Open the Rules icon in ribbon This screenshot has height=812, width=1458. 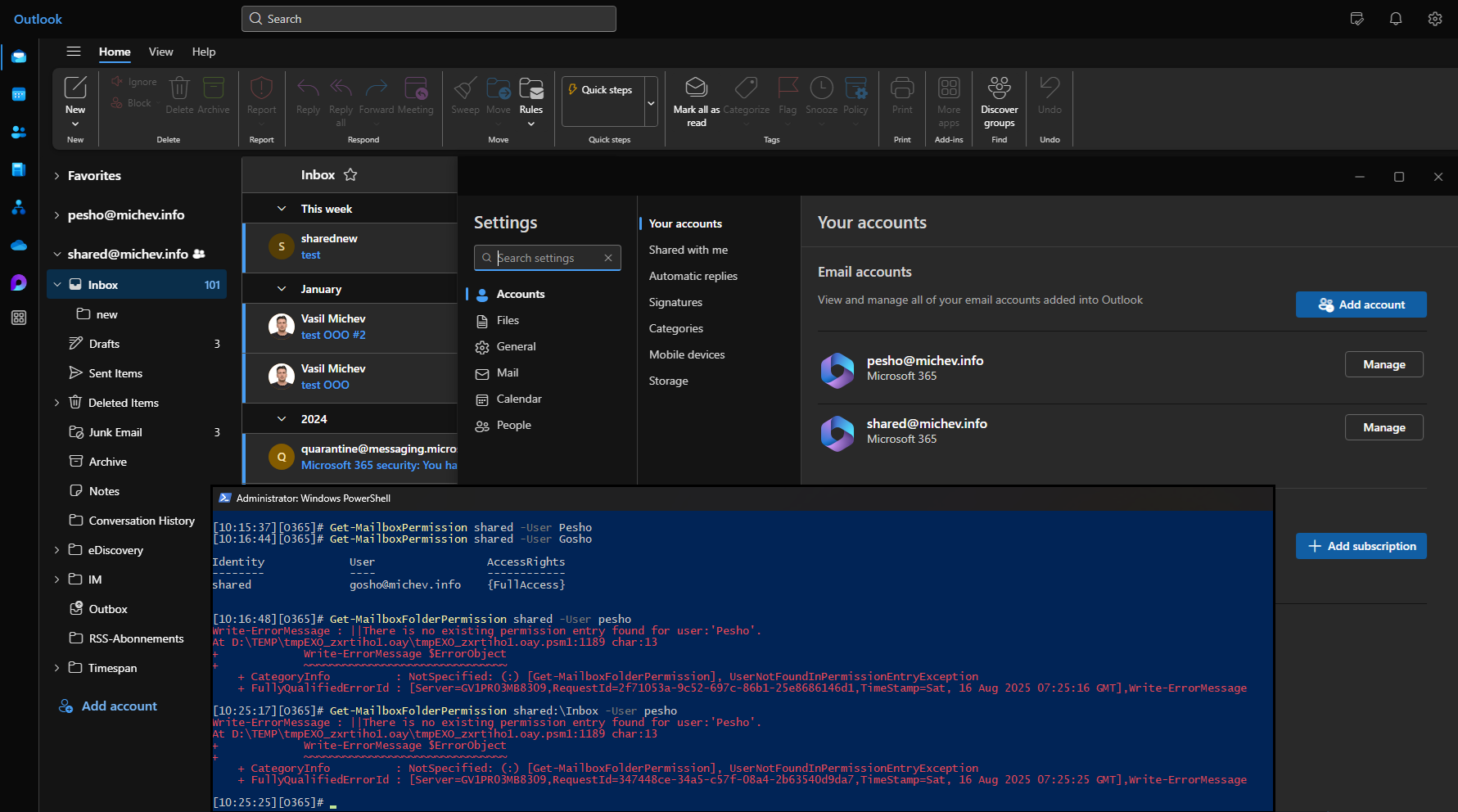tap(530, 88)
